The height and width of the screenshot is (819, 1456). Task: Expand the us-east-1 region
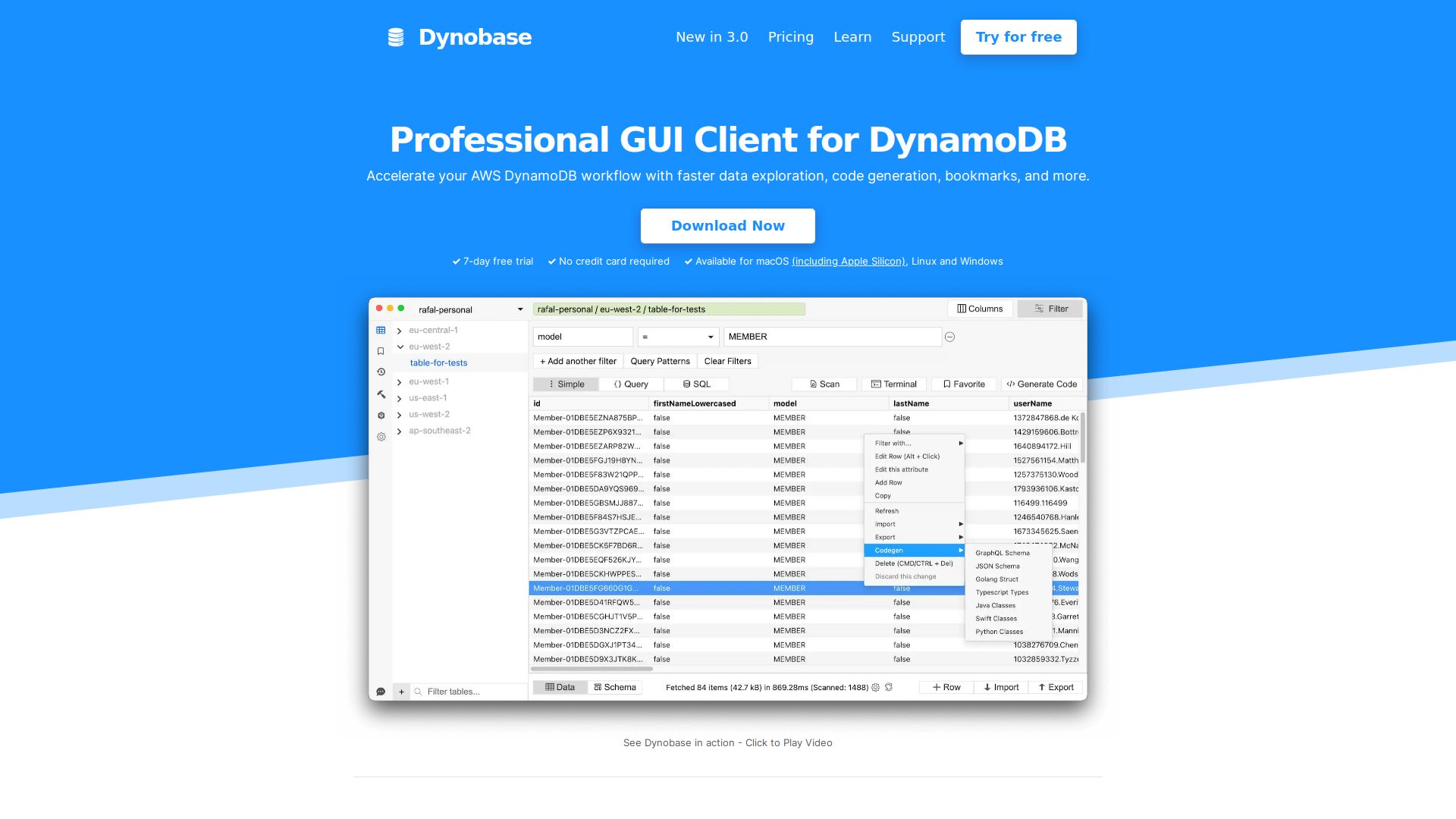pyautogui.click(x=399, y=398)
